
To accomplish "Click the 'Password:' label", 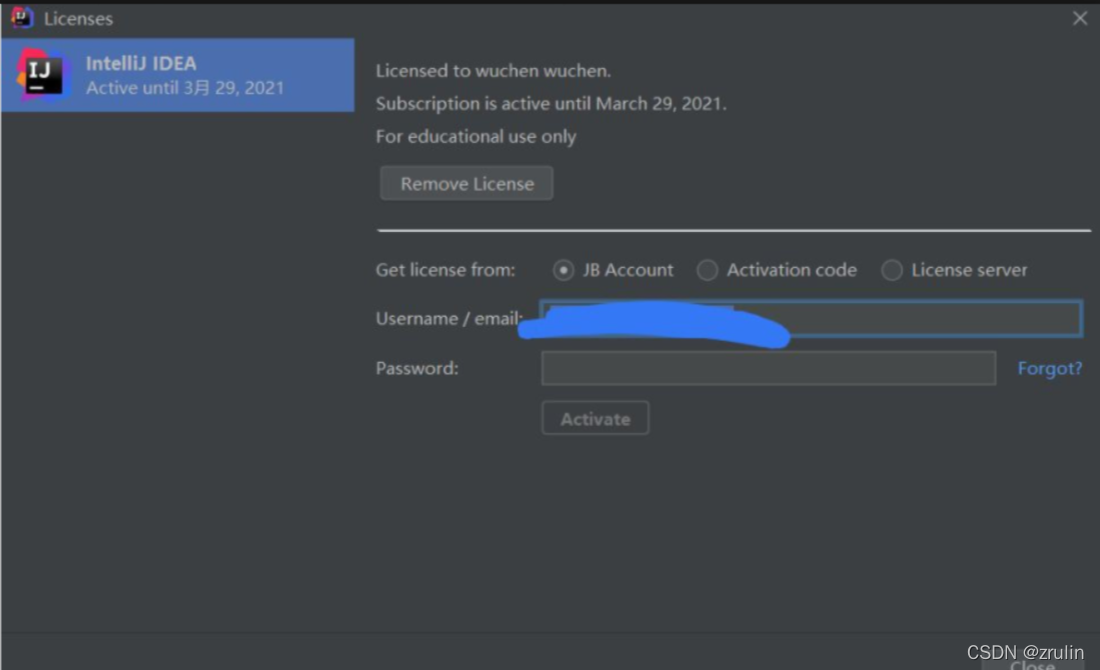I will [417, 368].
